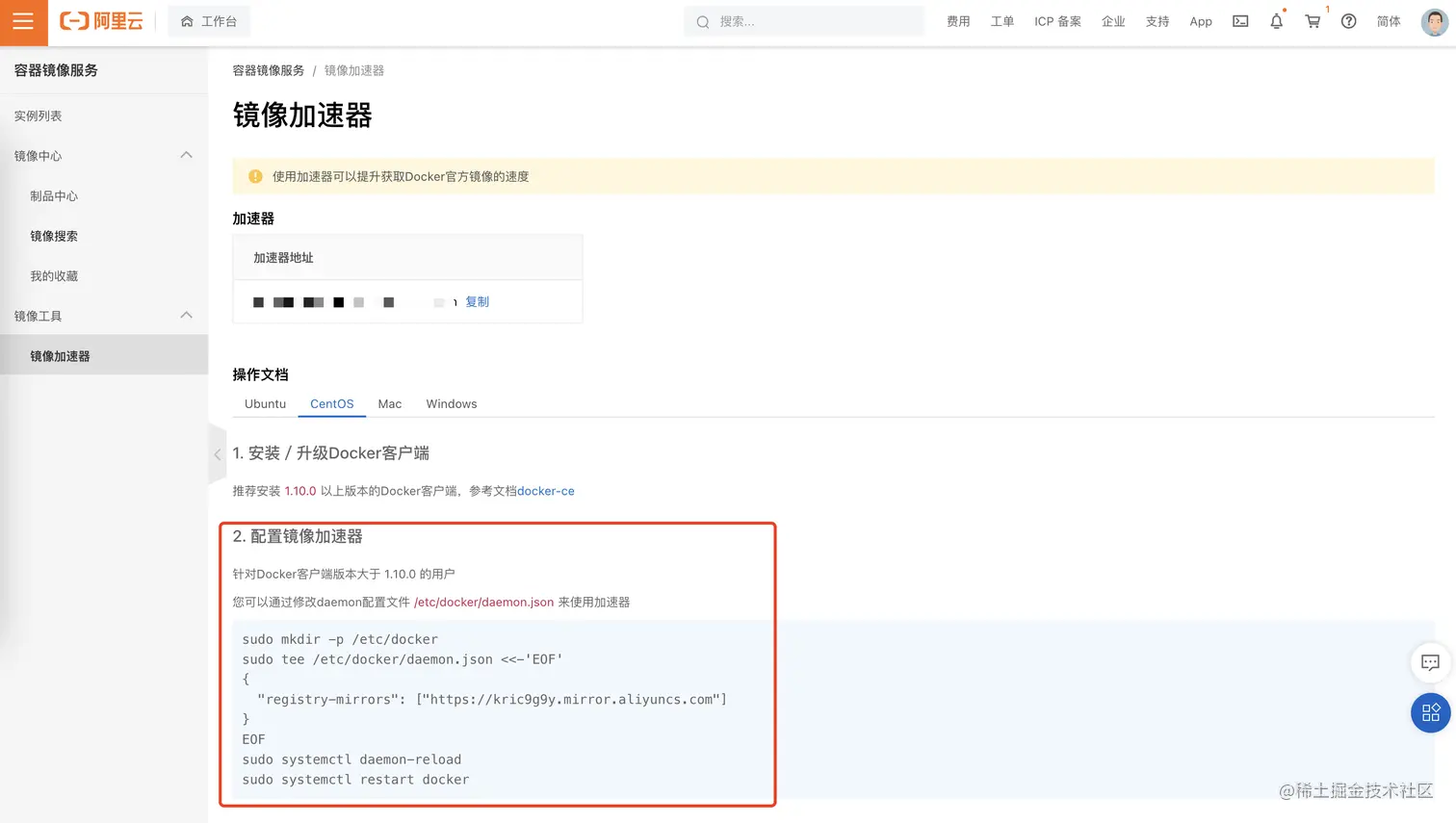The image size is (1456, 823).
Task: Open Cloud Shell terminal icon
Action: pos(1239,21)
